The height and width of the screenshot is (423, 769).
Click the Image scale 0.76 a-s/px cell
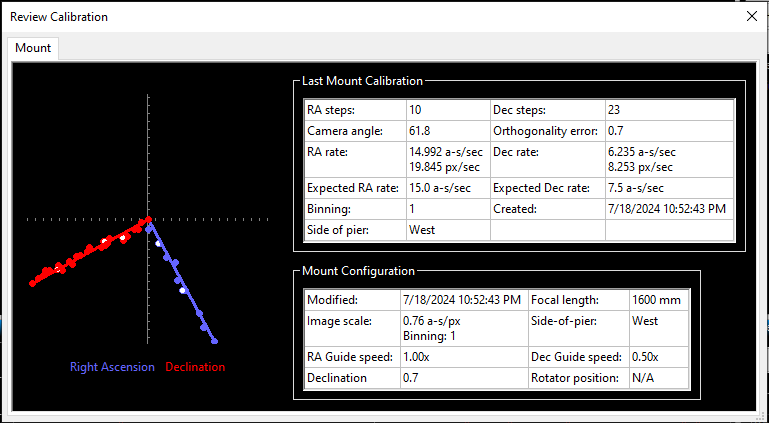464,328
